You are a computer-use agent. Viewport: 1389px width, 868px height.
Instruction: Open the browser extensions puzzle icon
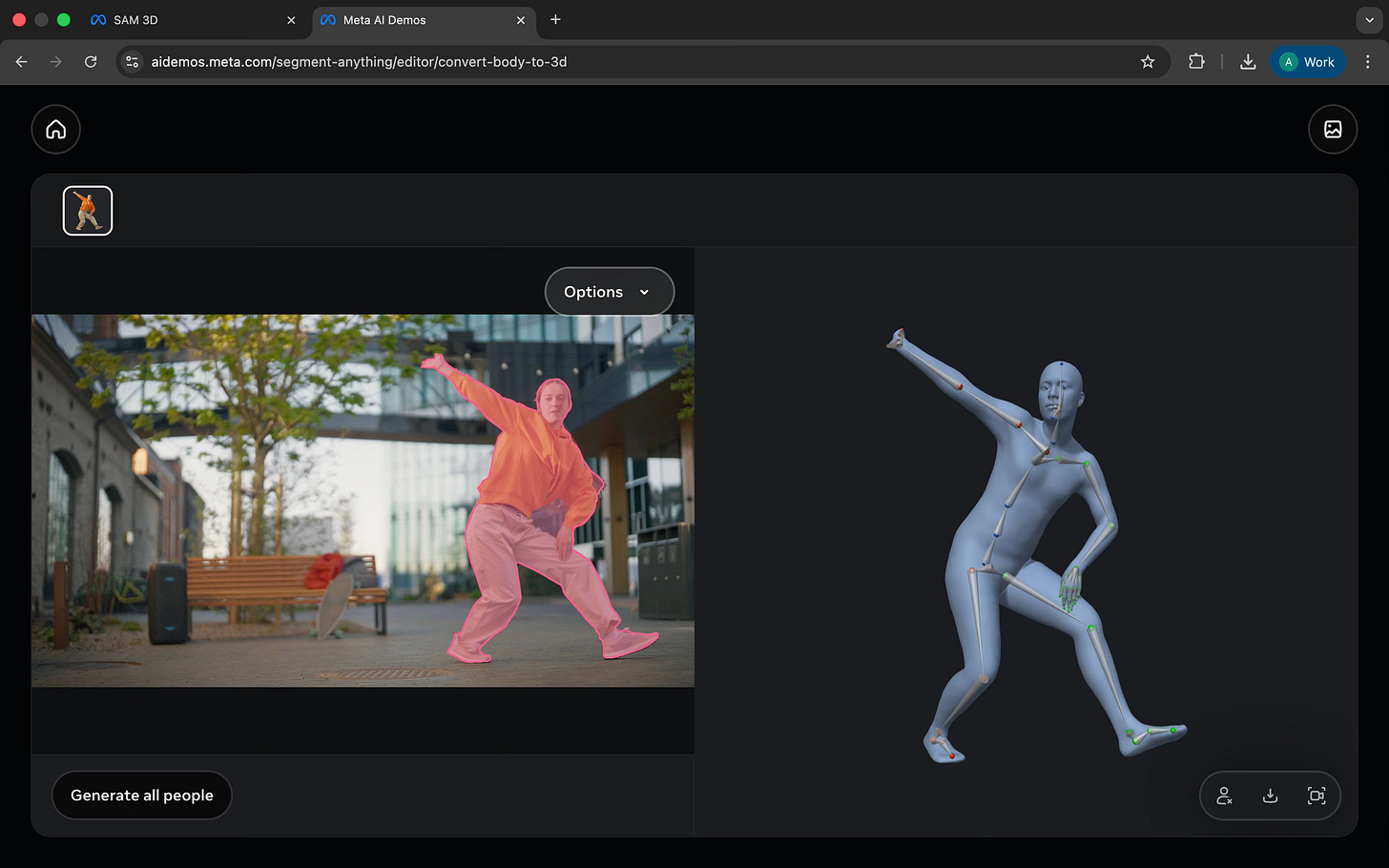pos(1196,62)
